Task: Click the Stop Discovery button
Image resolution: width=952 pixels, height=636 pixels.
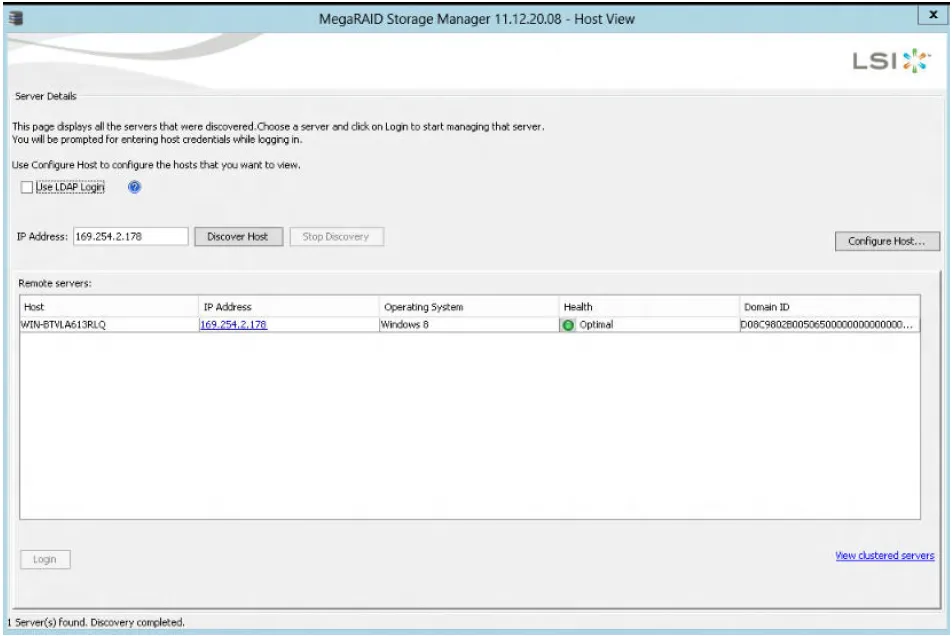Action: click(336, 237)
